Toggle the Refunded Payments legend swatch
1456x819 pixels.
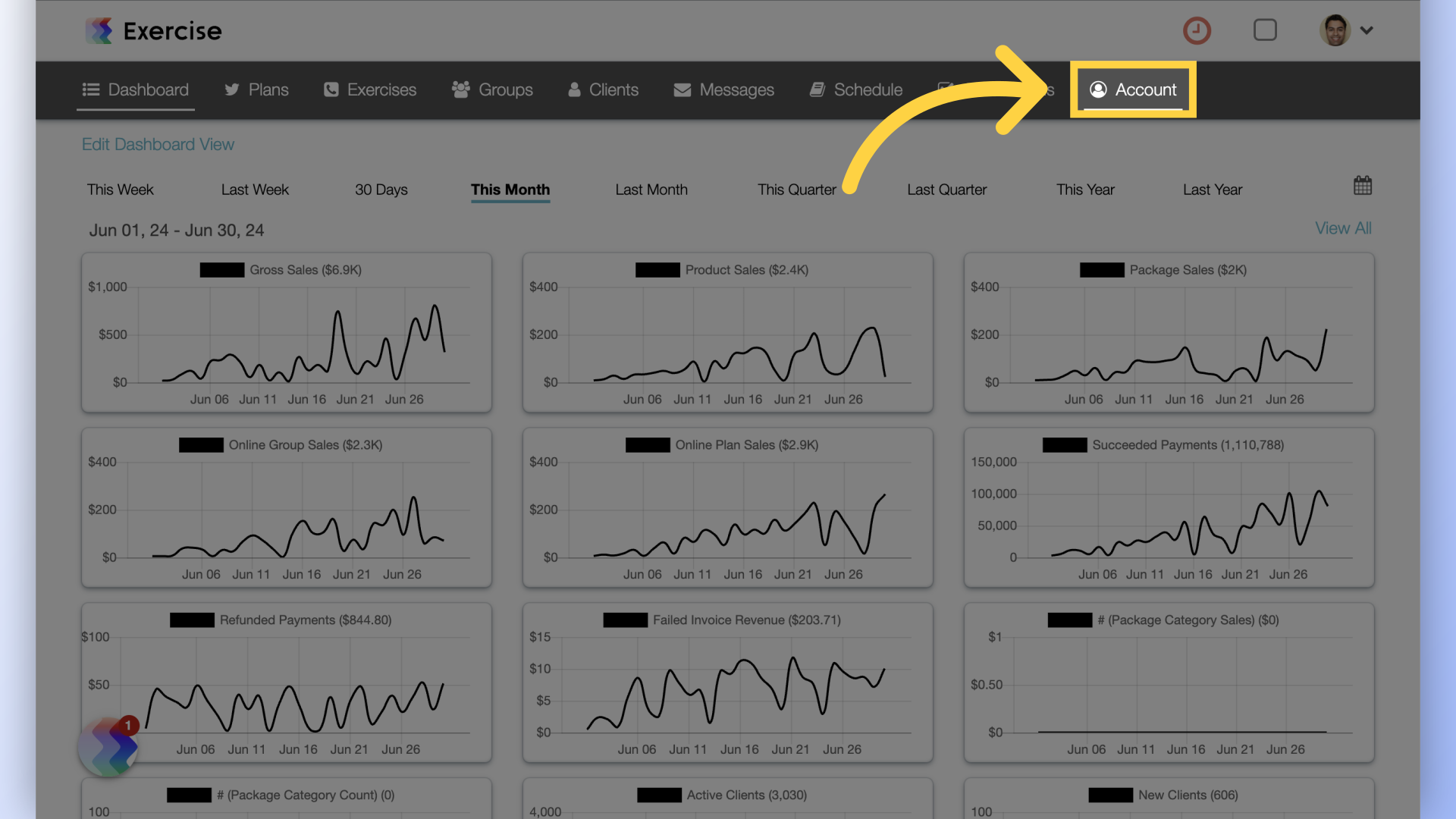(192, 620)
